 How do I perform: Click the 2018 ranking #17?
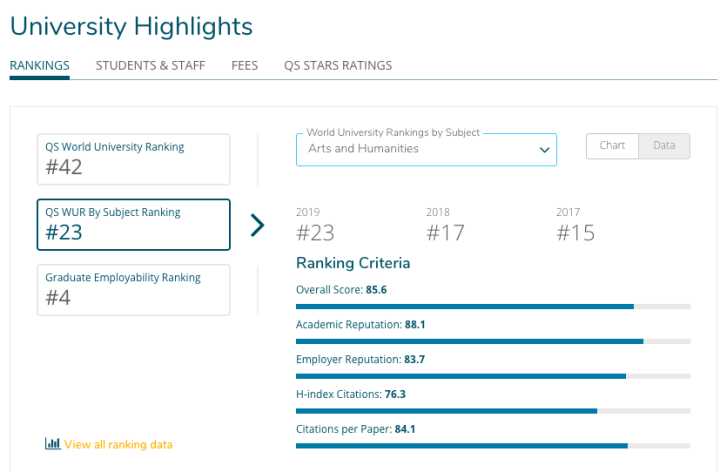pos(445,232)
